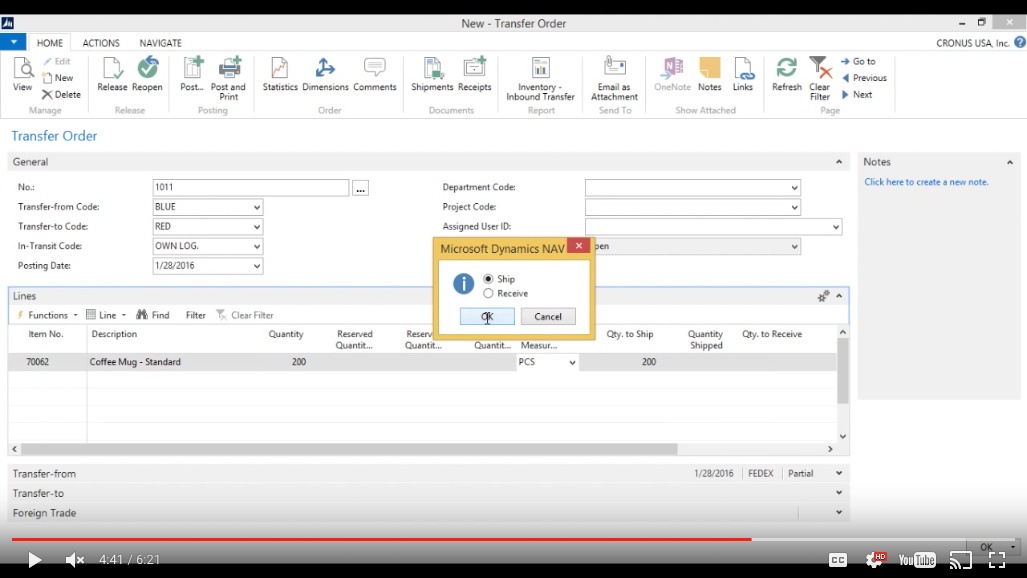Expand the Transfer-from FastTab
This screenshot has height=578, width=1027.
click(838, 473)
